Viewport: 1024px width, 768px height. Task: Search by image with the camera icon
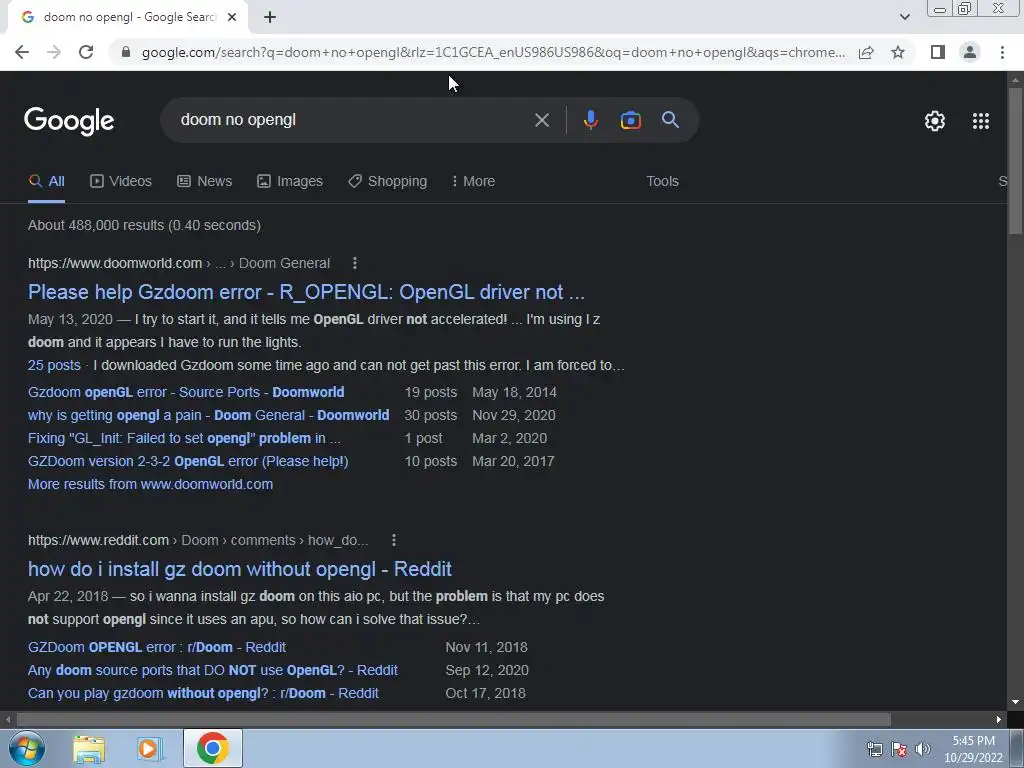pyautogui.click(x=631, y=120)
